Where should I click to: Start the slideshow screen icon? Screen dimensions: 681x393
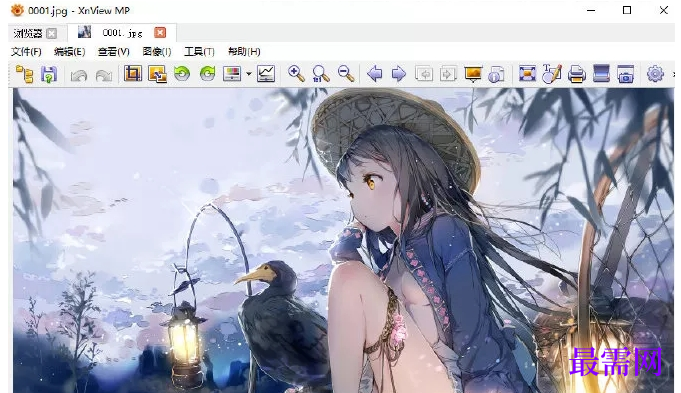(473, 74)
